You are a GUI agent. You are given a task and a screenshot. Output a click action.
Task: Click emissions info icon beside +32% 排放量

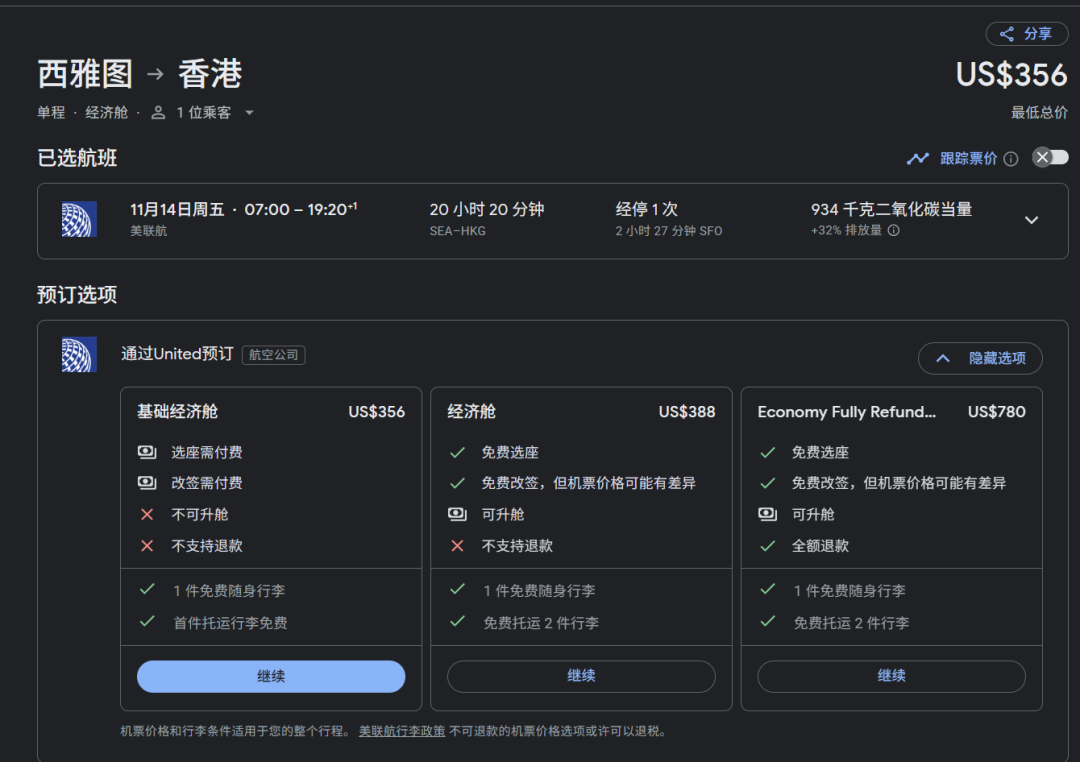pos(894,230)
